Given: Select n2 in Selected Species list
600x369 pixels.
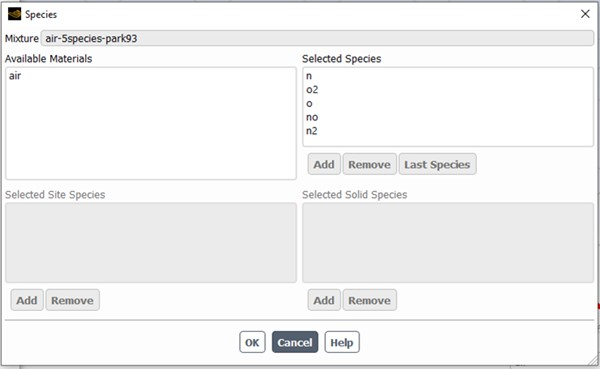Looking at the screenshot, I should click(311, 131).
